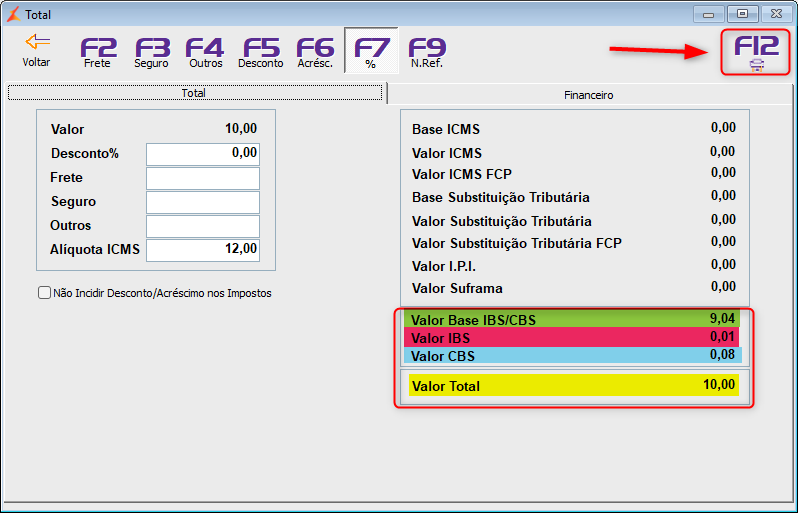798x513 pixels.
Task: Enable Não Incidir Desconto/Acréscimo nos Impostos
Action: pos(44,293)
